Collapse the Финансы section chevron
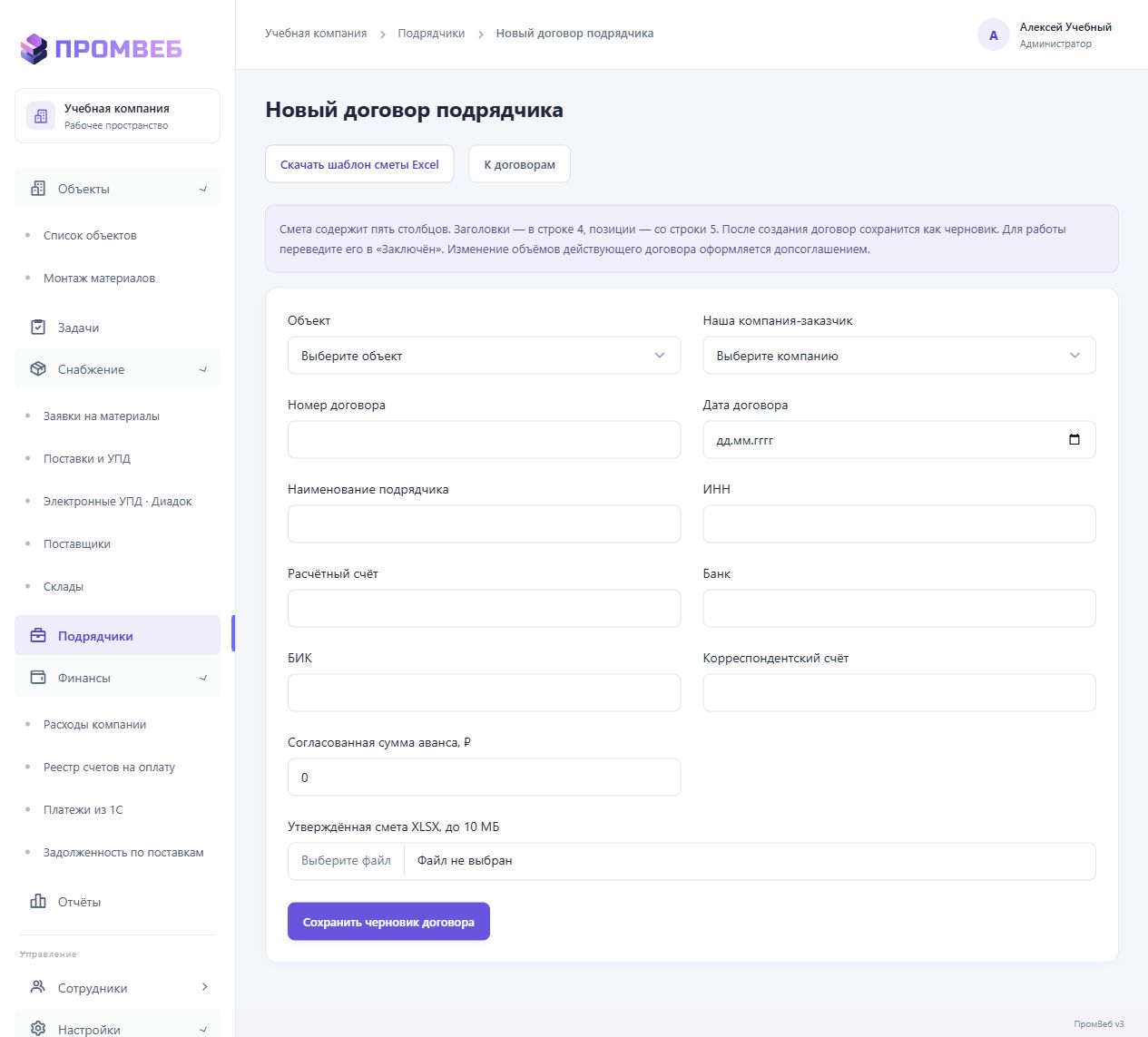The width and height of the screenshot is (1148, 1037). (x=203, y=678)
